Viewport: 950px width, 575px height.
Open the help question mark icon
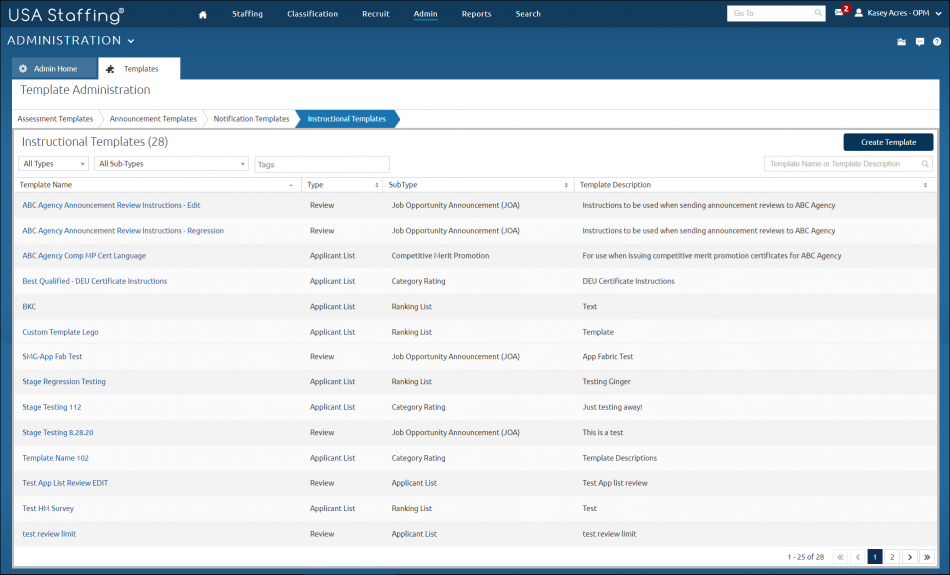click(x=937, y=42)
